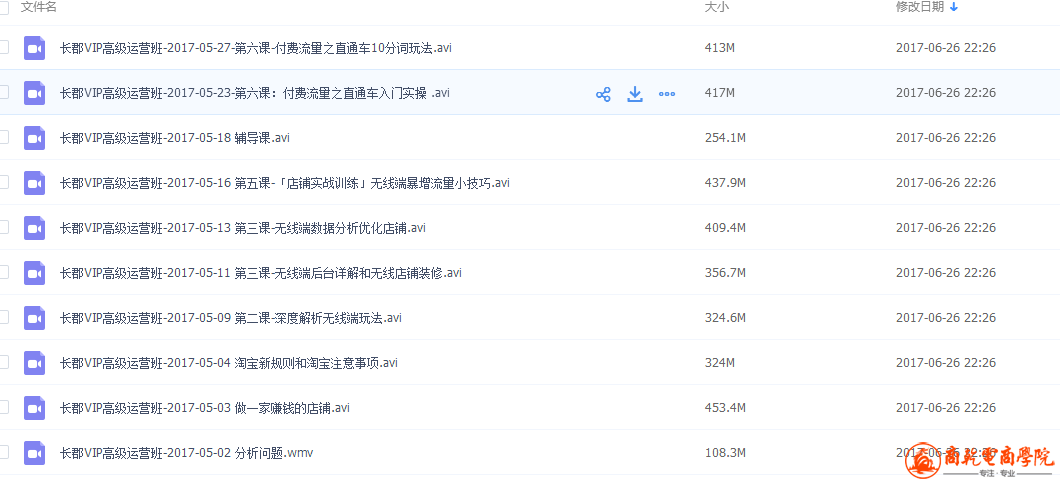Share the 直通车入门实操 file
The image size is (1060, 486).
[x=603, y=94]
